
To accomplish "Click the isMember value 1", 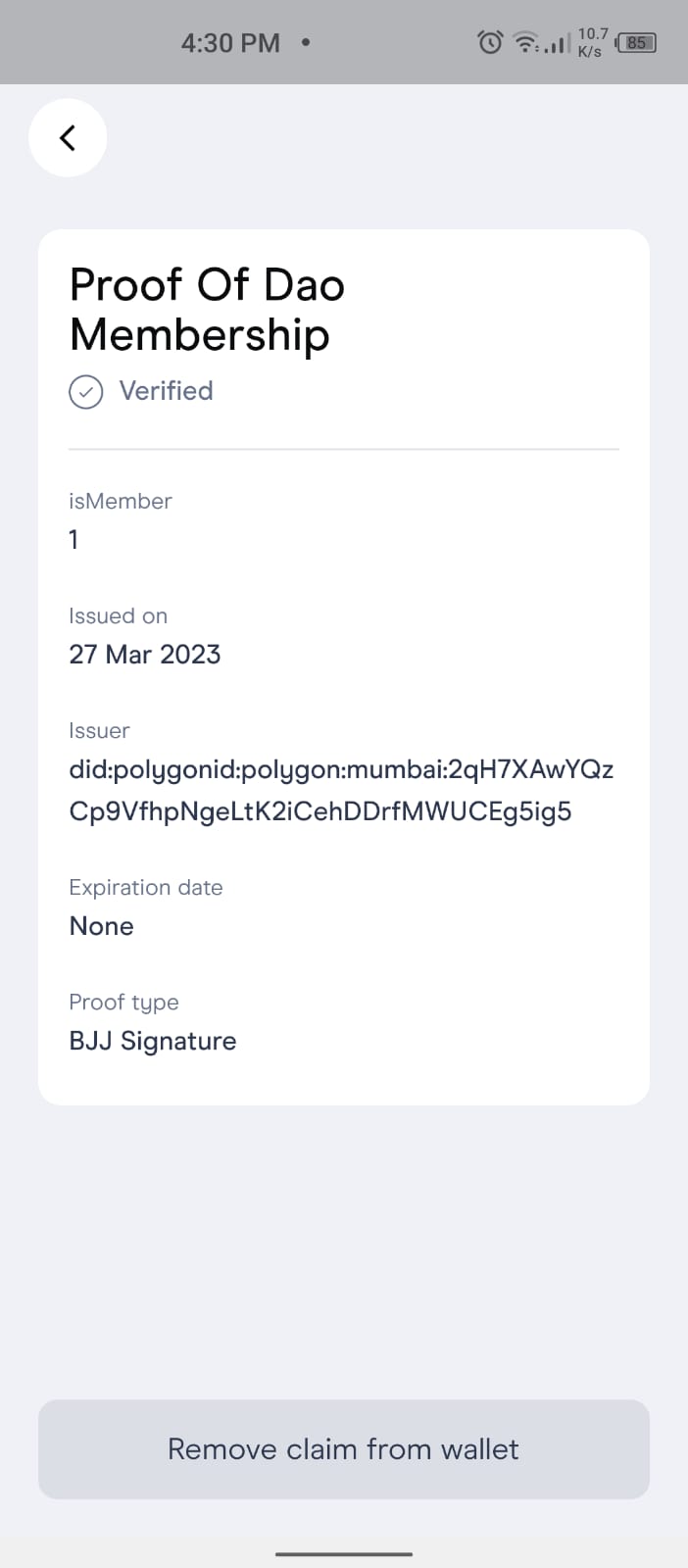I will point(74,539).
